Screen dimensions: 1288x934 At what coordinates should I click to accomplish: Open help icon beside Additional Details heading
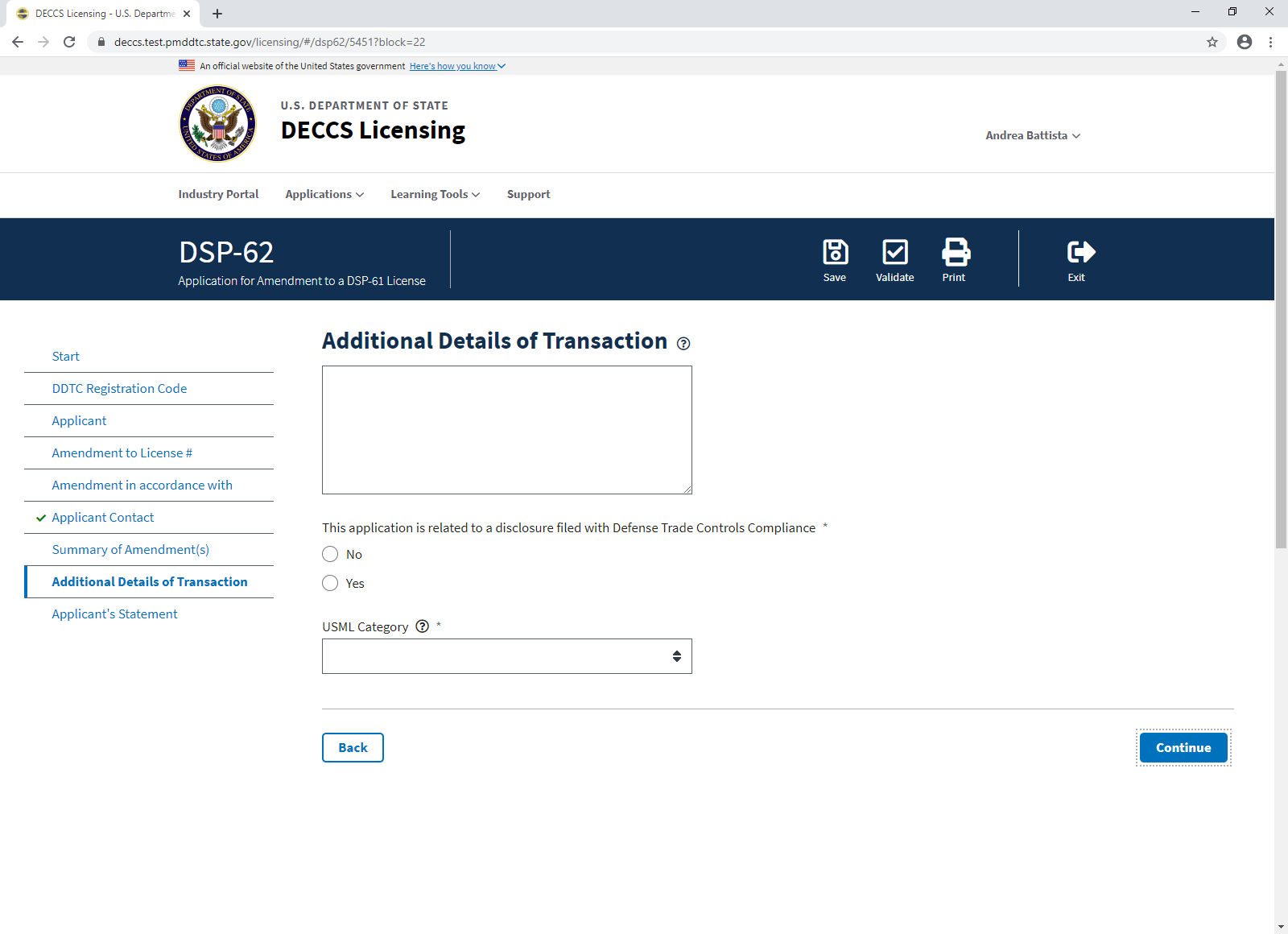[683, 344]
